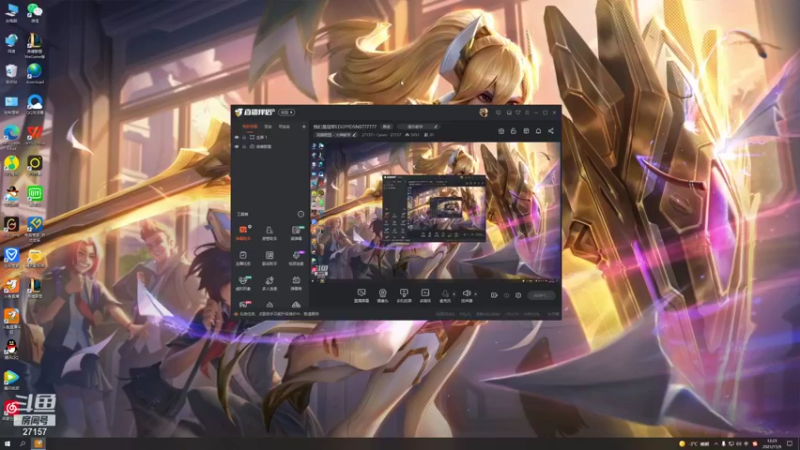Open the hamburger menu icon in title bar
The width and height of the screenshot is (800, 450).
point(528,112)
